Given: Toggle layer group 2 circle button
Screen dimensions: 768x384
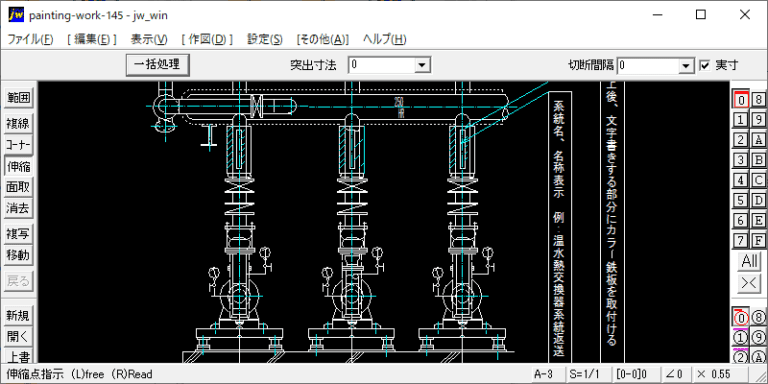Looking at the screenshot, I should [x=741, y=356].
